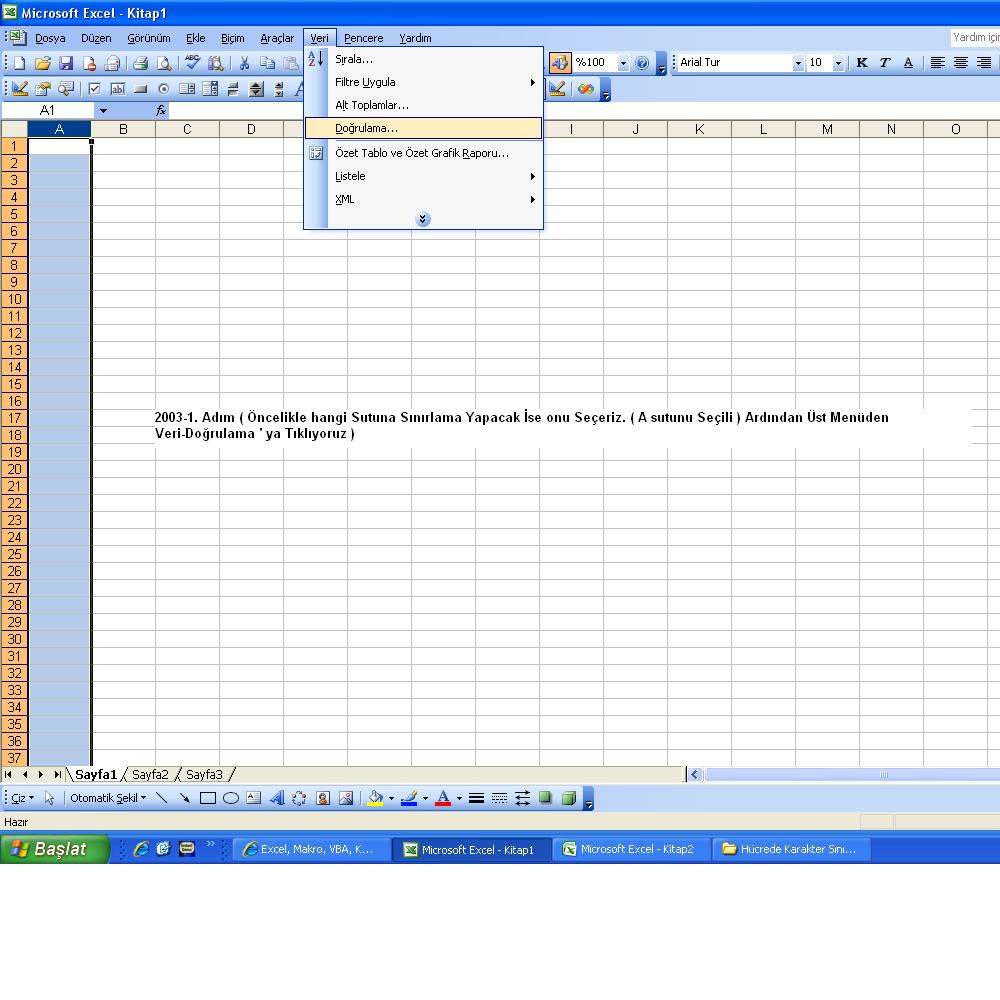Open the Name Box dropdown arrow
Screen dimensions: 1000x1000
(103, 110)
